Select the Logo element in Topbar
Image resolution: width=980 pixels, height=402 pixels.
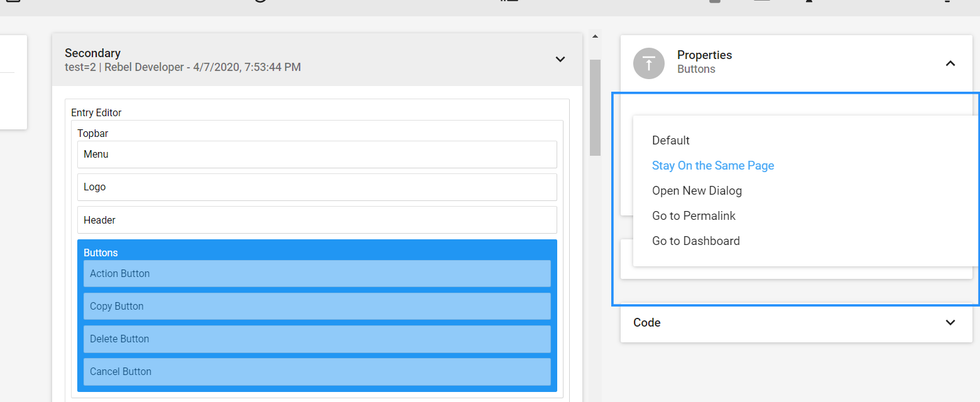(x=316, y=187)
